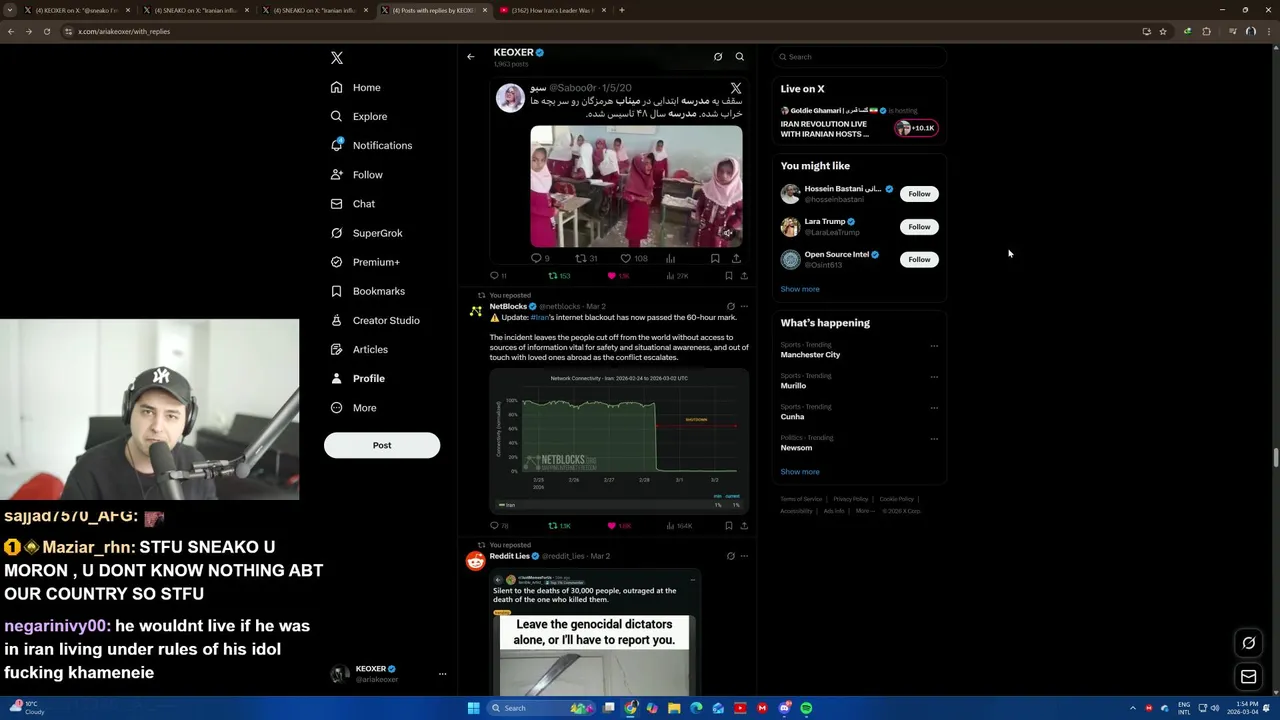Reply to NetBlocks post with 78 replies
Viewport: 1280px width, 720px height.
(498, 526)
